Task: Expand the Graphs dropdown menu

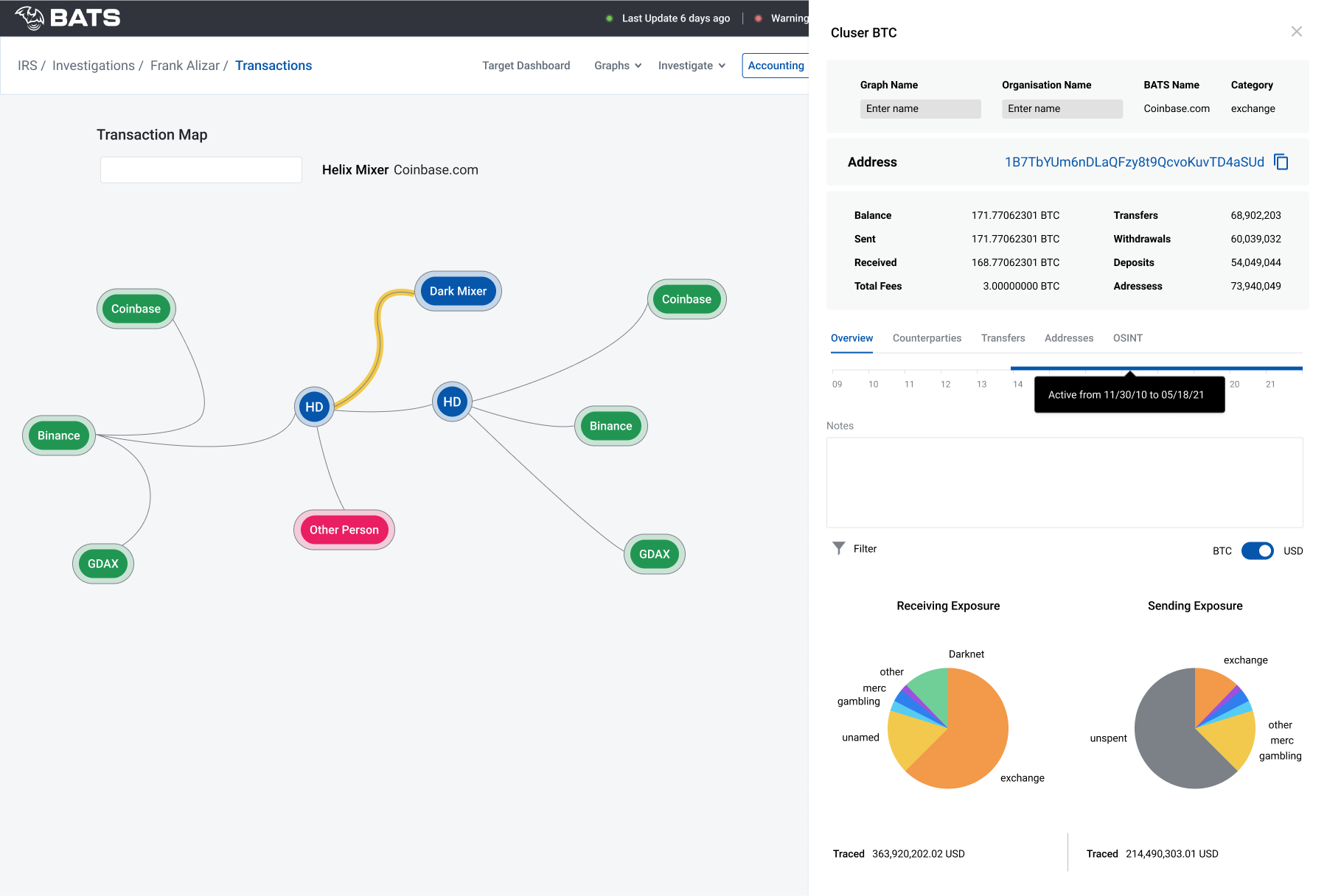Action: (618, 66)
